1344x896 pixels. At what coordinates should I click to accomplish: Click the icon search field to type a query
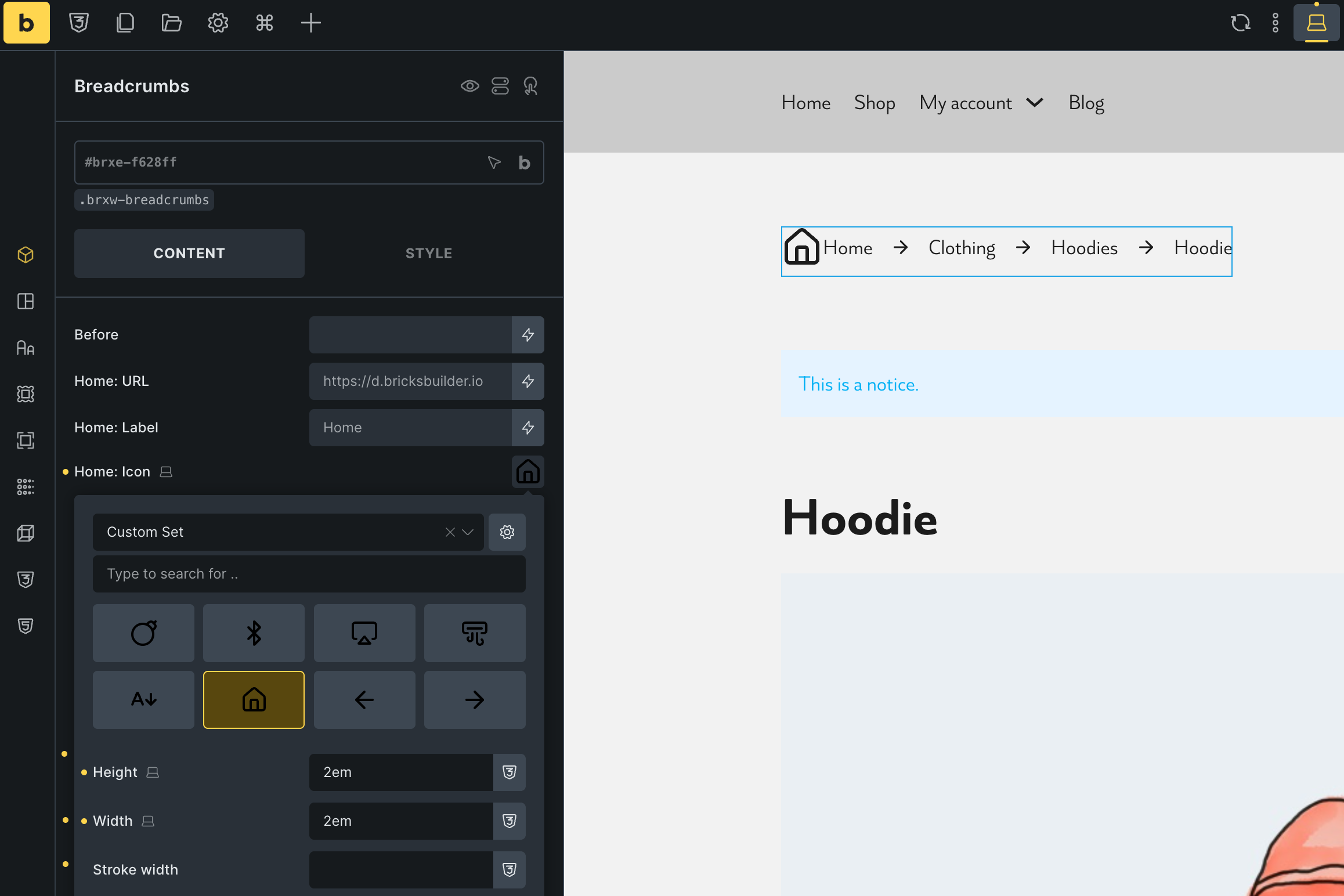pos(309,574)
